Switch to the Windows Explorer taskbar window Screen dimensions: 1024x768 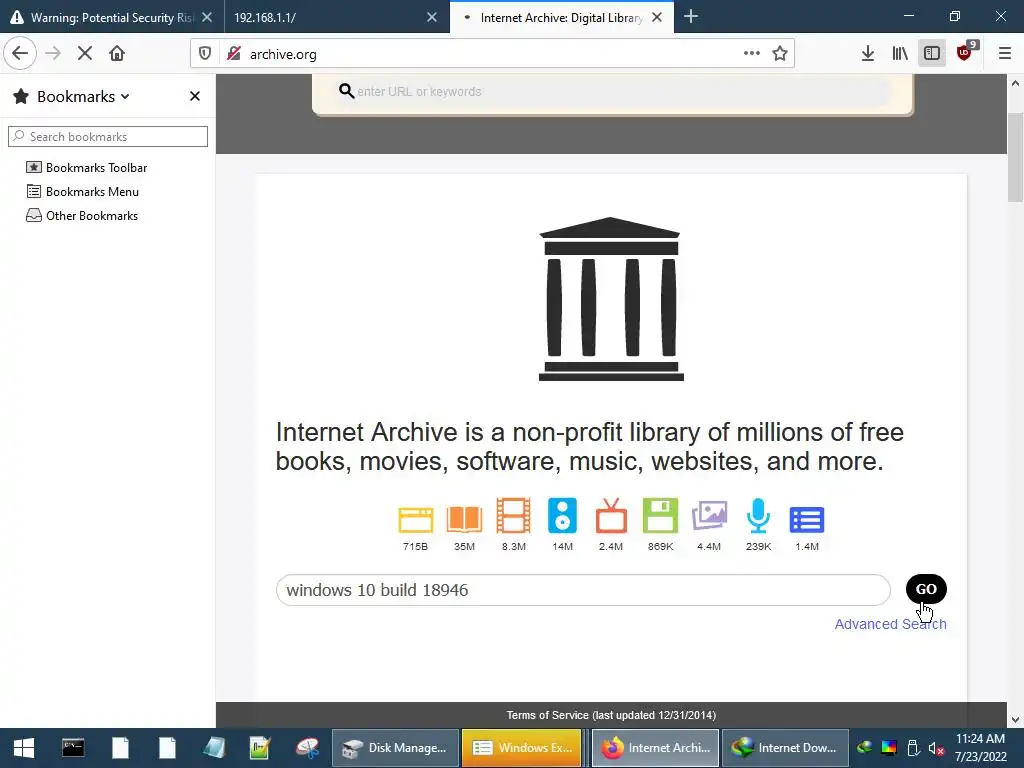point(522,748)
